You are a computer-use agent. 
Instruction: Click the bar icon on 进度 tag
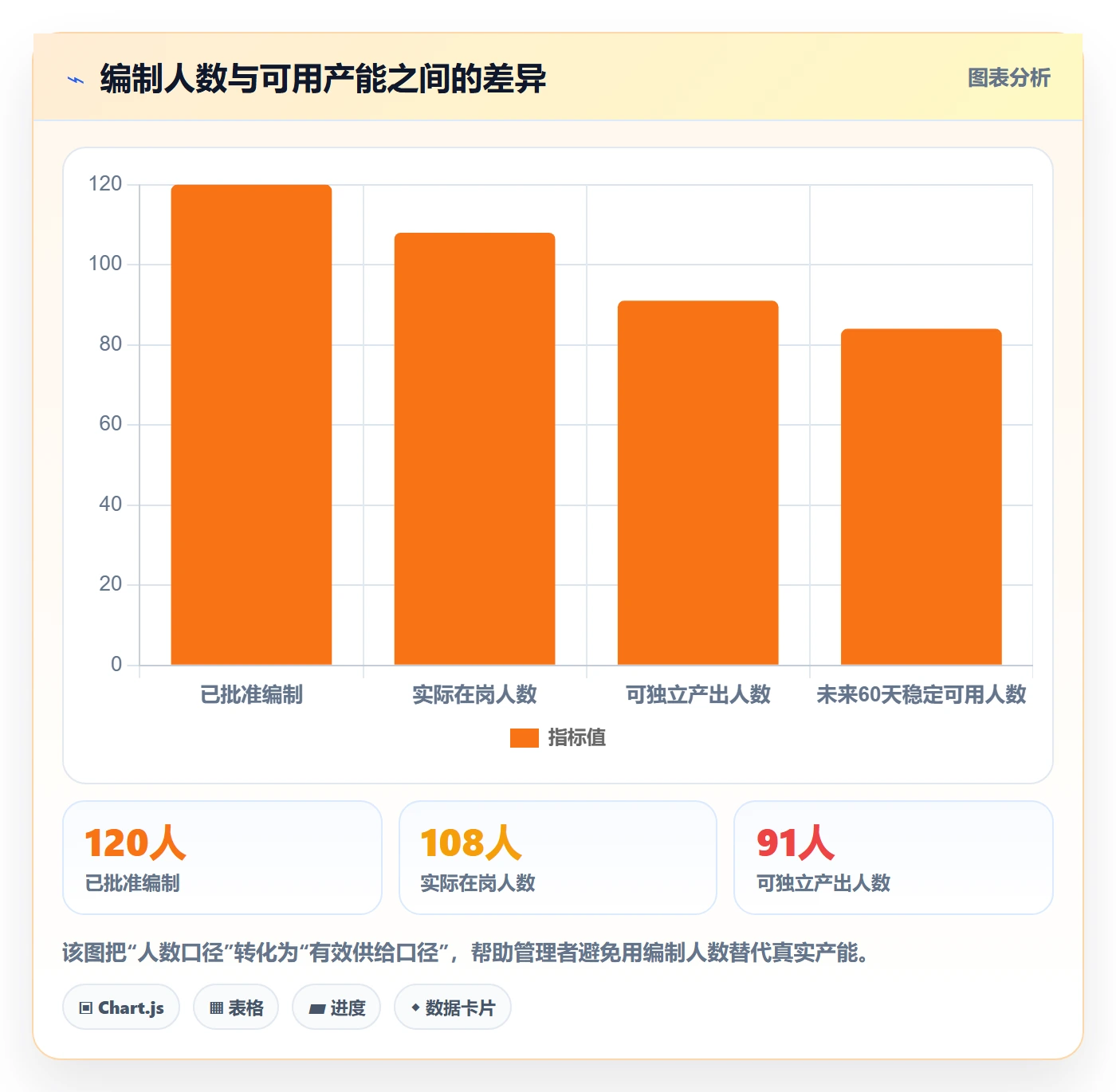tap(316, 1009)
